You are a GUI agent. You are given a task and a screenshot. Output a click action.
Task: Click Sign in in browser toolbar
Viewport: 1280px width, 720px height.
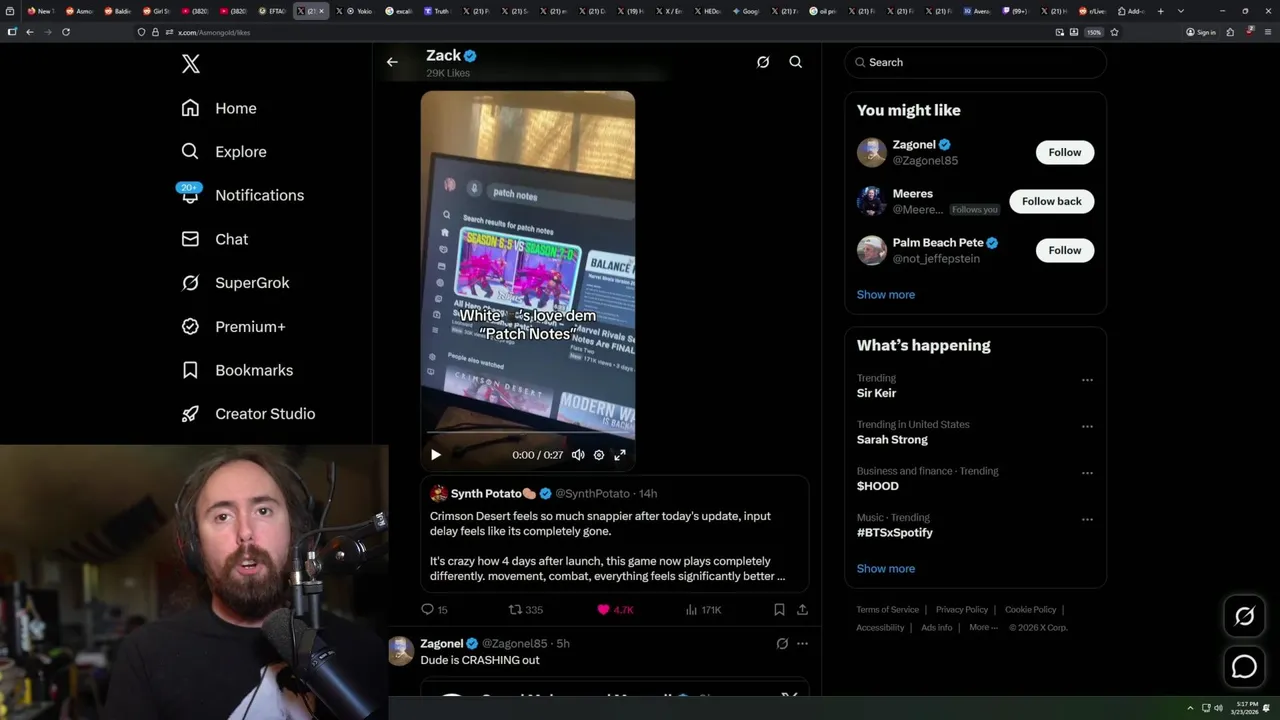pos(1201,32)
